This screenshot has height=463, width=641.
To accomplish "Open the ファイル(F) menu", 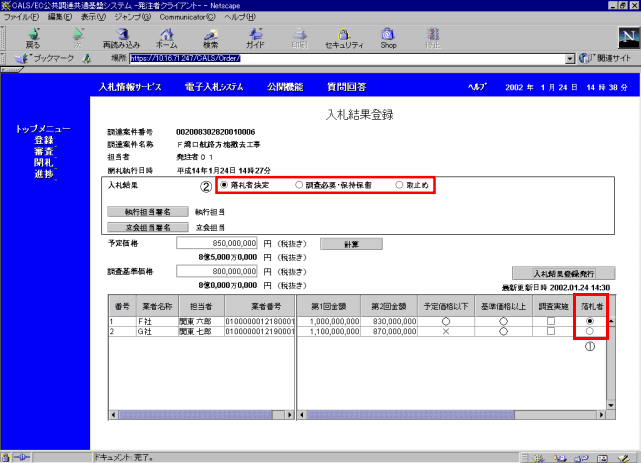I will (21, 17).
